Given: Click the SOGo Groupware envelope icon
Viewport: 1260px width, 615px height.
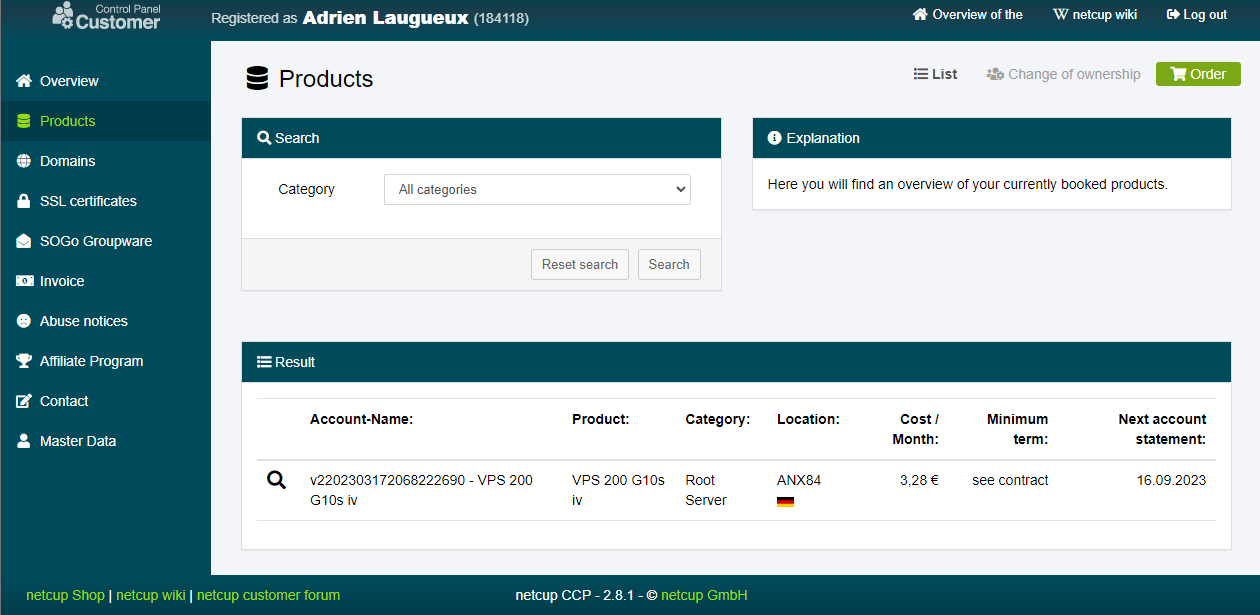Looking at the screenshot, I should point(24,241).
